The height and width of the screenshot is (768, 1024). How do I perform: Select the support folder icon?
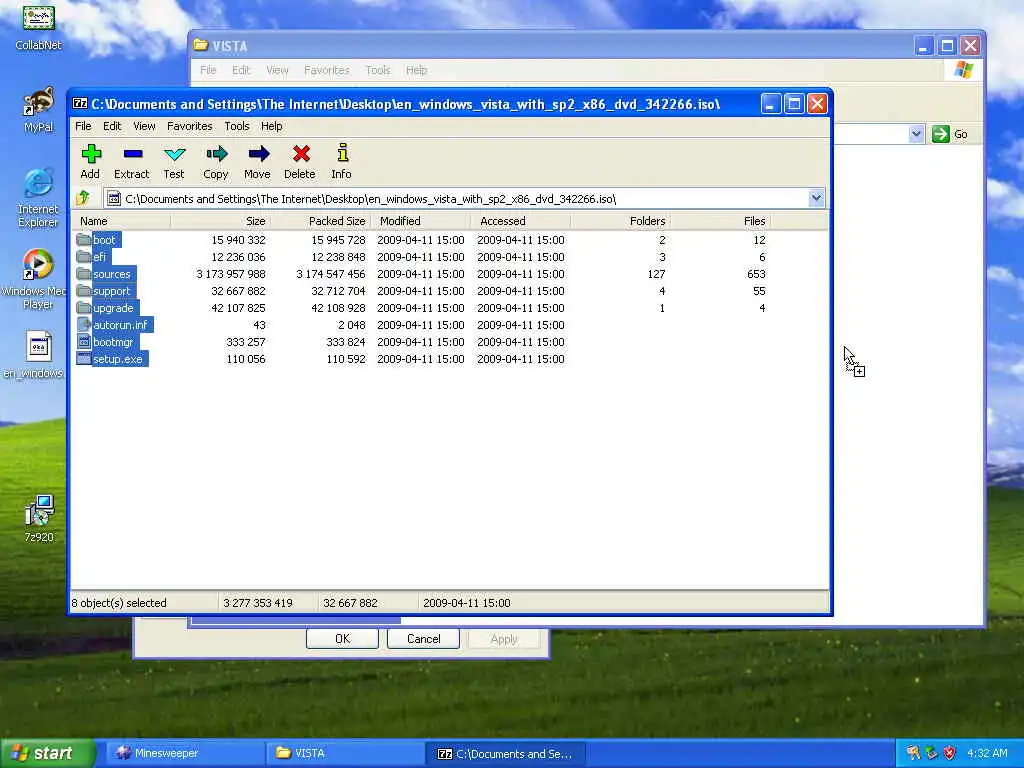click(84, 291)
